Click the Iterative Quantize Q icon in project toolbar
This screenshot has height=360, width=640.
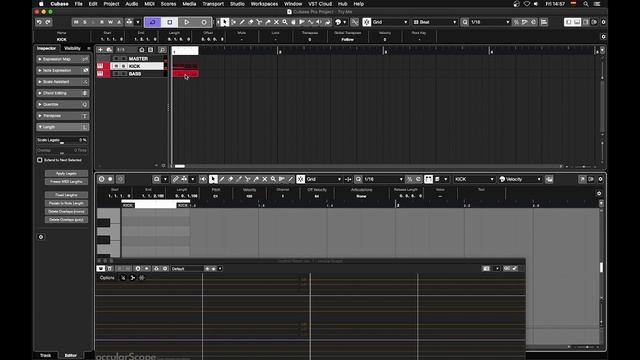[465, 22]
